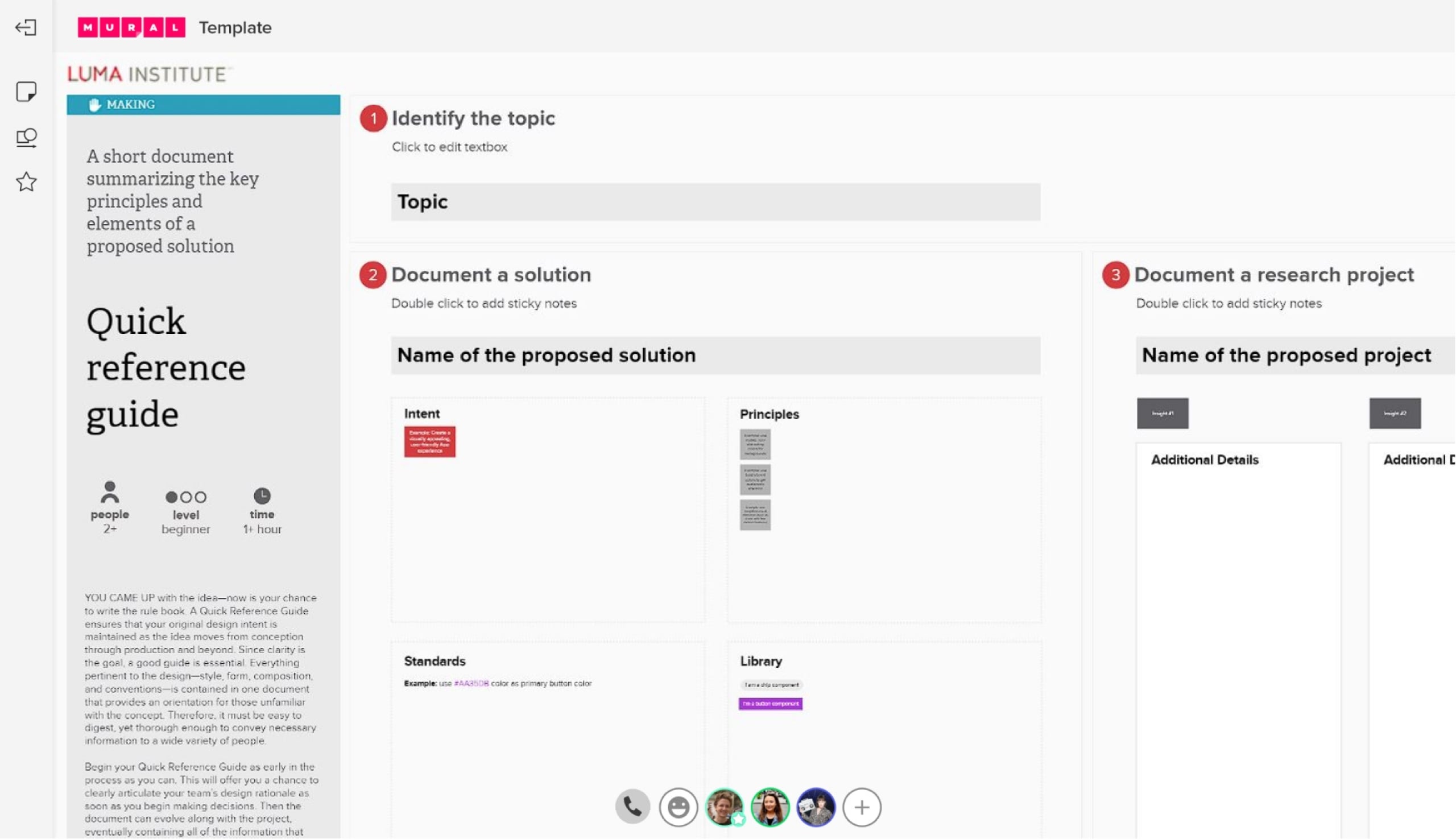The height and width of the screenshot is (839, 1456).
Task: Open the emoji reactions button
Action: [x=678, y=807]
